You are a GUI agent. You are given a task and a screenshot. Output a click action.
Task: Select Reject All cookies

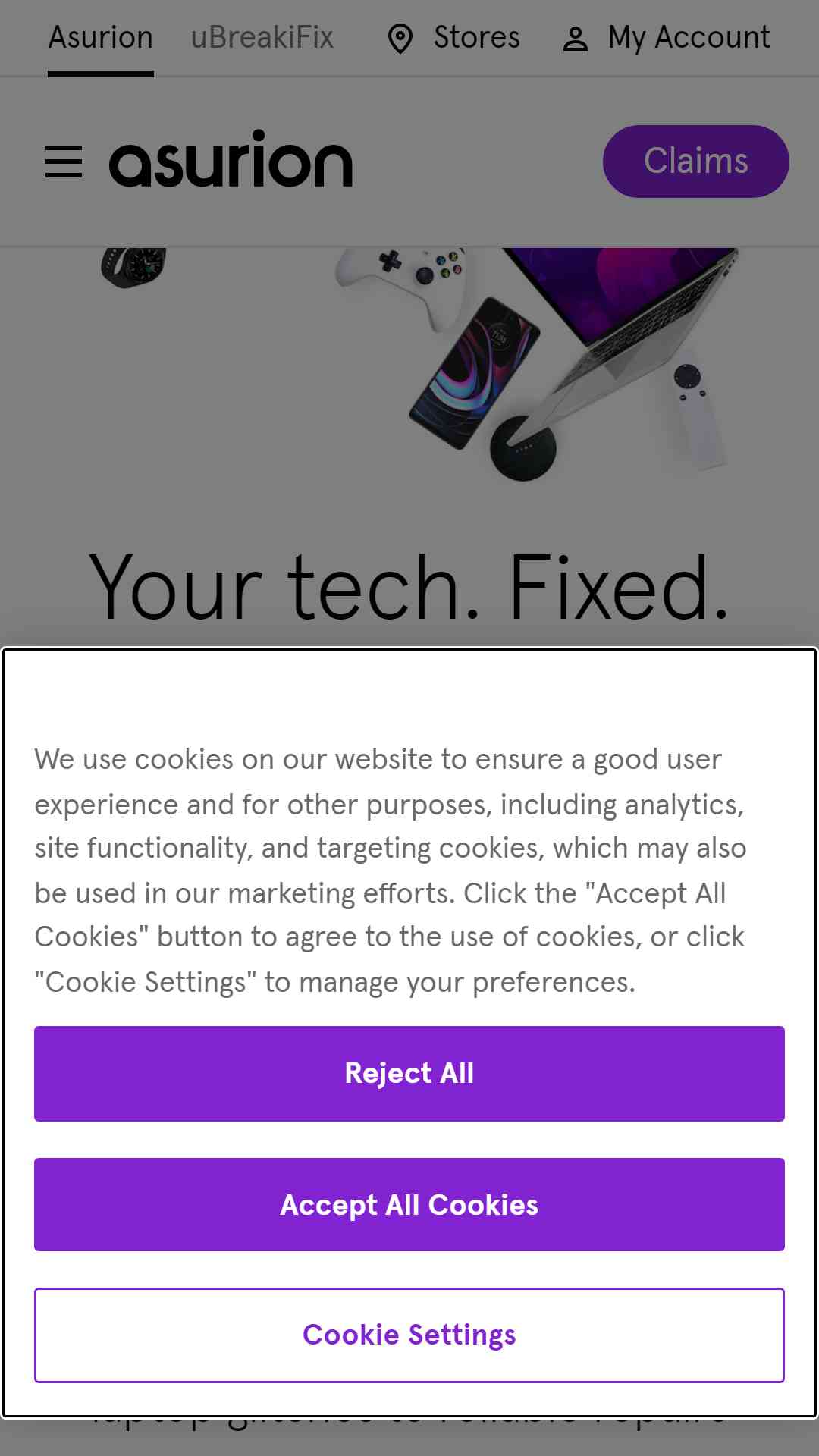409,1074
